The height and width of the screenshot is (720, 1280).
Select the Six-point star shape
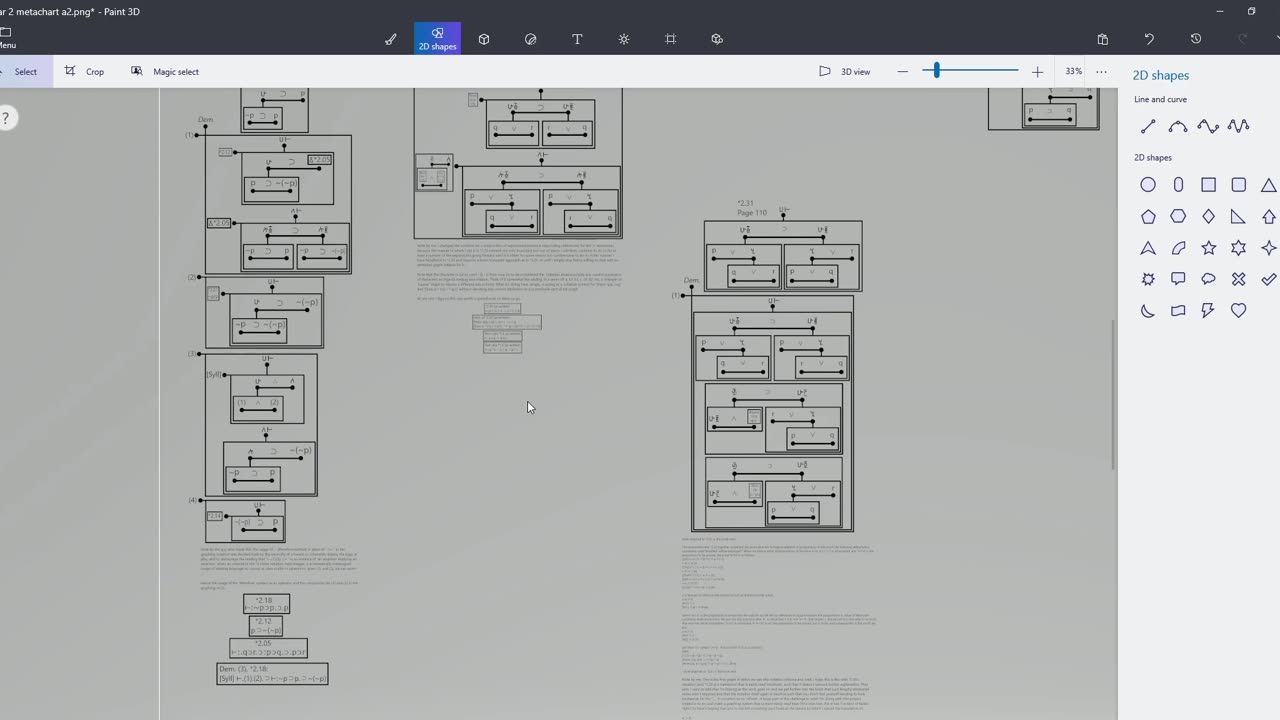point(1239,247)
